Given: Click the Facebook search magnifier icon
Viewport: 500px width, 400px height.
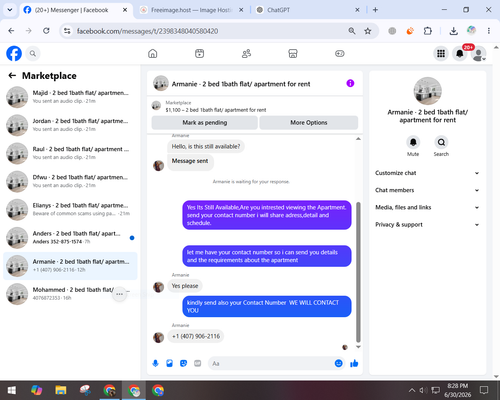Looking at the screenshot, I should click(x=33, y=53).
